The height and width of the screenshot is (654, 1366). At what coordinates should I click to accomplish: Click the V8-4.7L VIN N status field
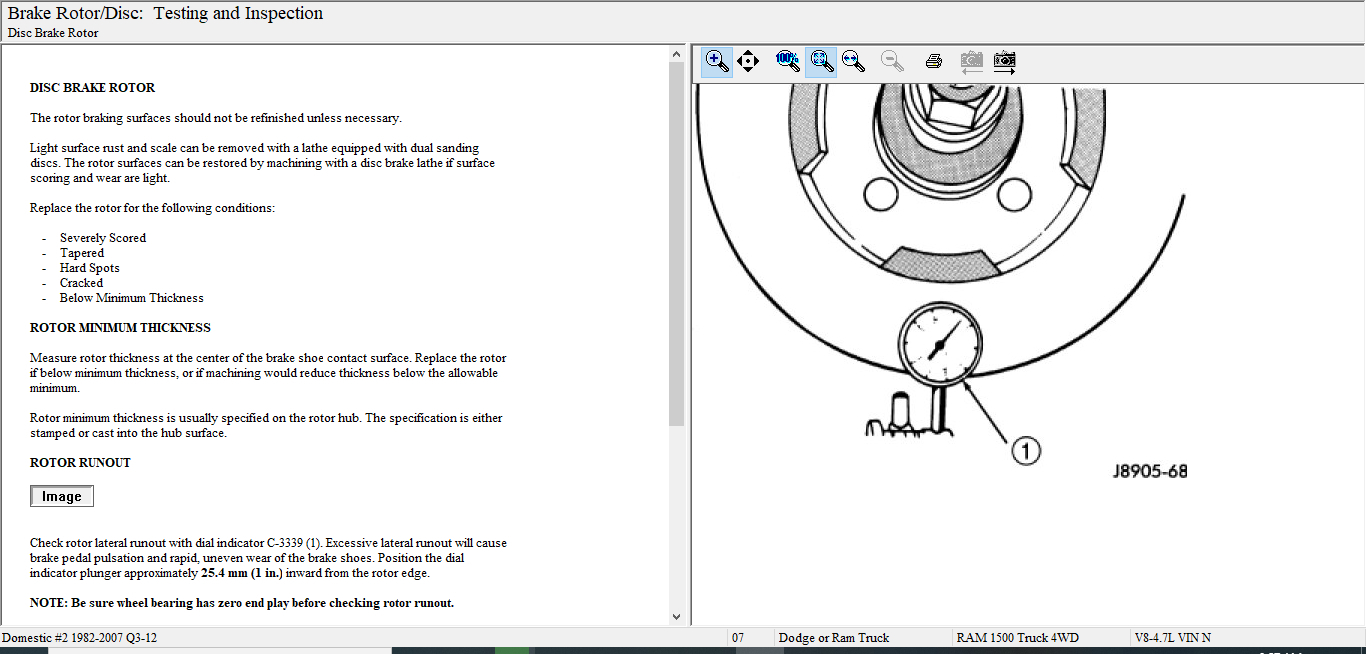pyautogui.click(x=1173, y=638)
